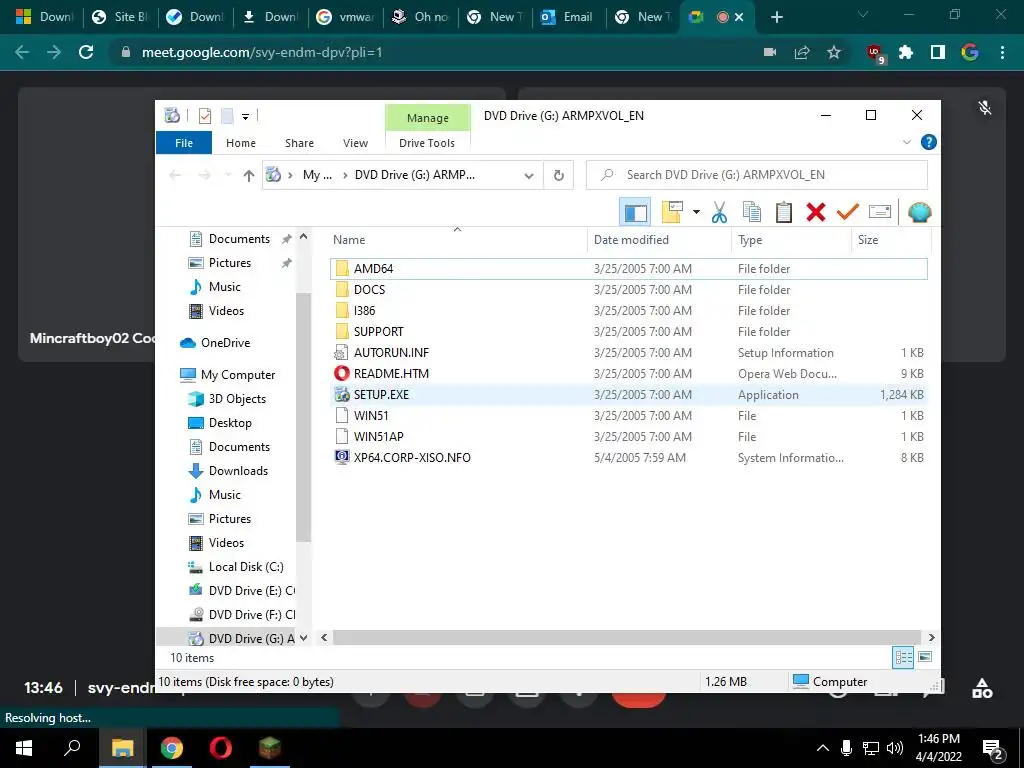Screen dimensions: 1024x768
Task: Switch to Details view button
Action: point(903,658)
